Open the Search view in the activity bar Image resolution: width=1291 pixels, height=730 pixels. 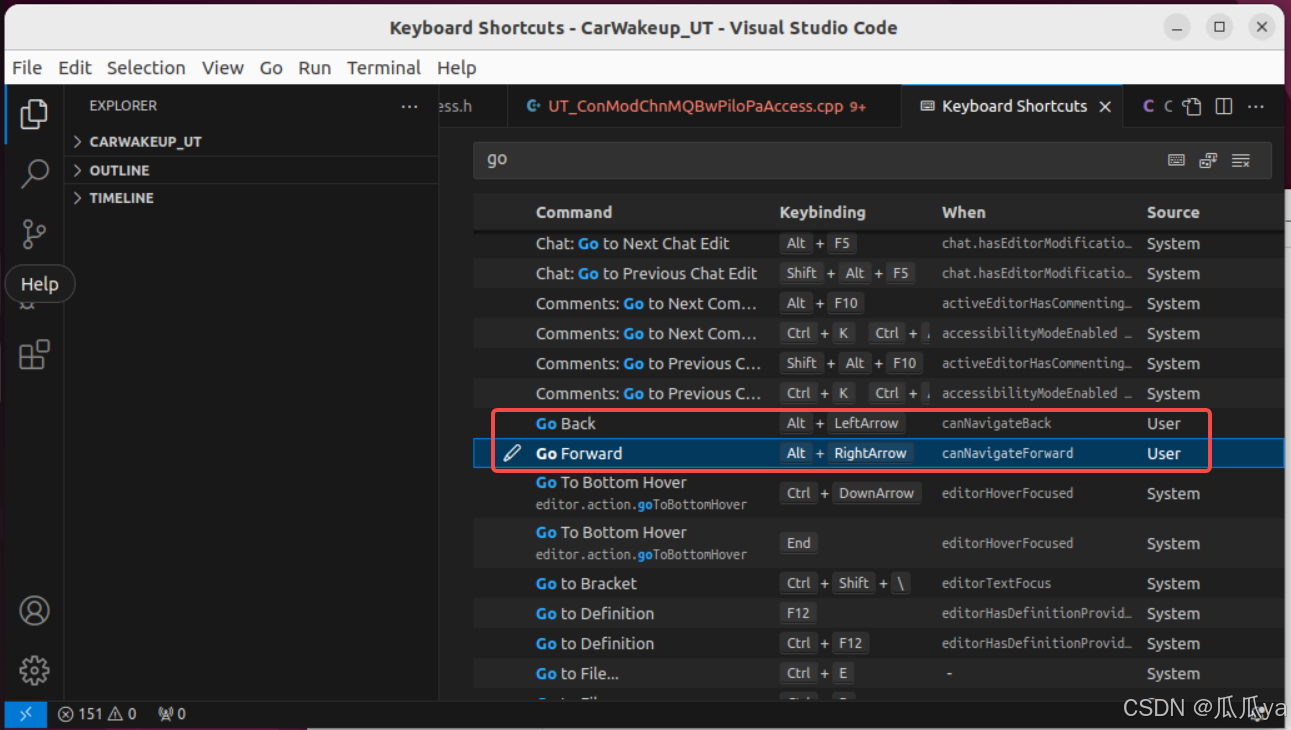pyautogui.click(x=34, y=174)
